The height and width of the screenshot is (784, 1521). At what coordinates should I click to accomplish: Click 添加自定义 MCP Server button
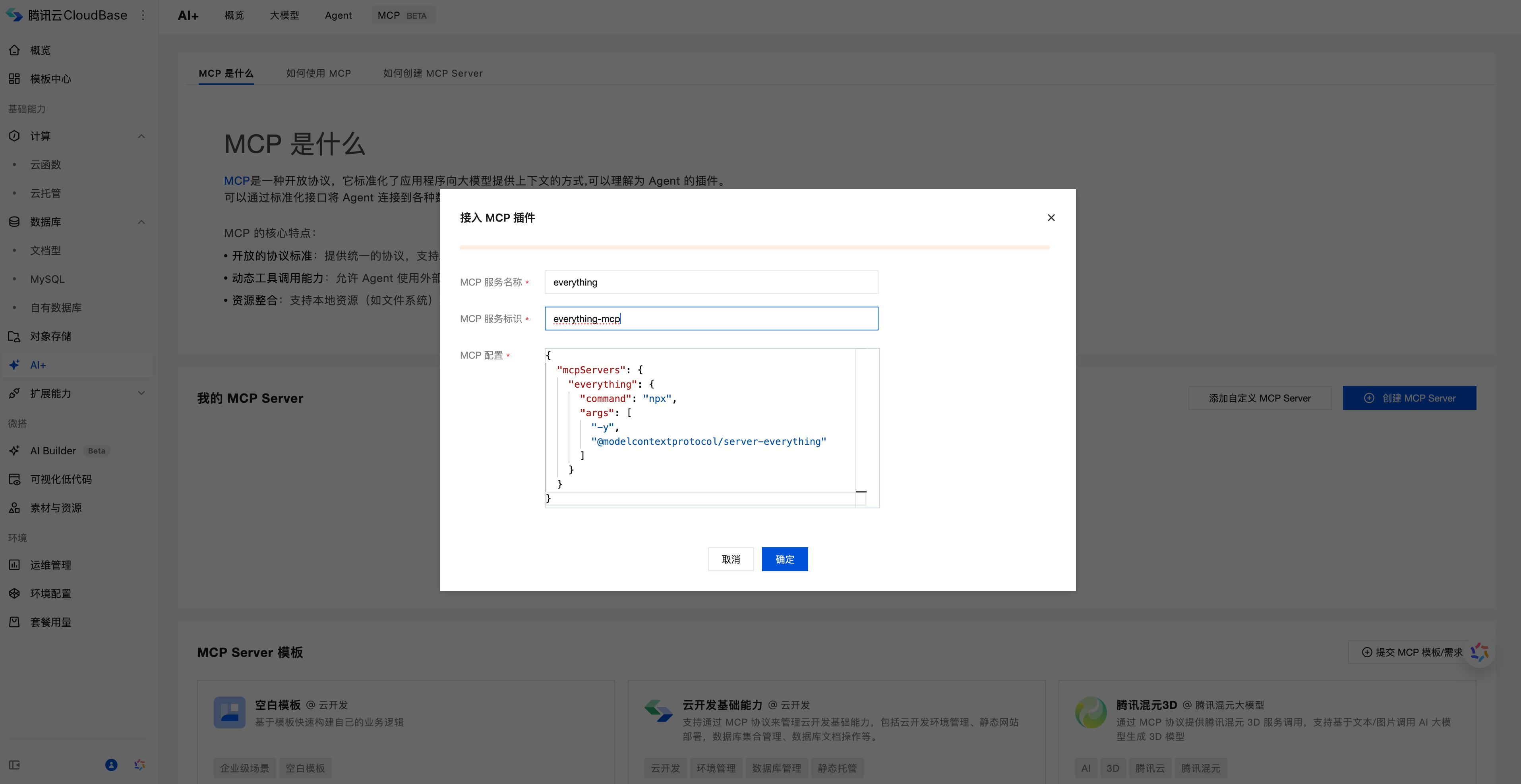[1260, 398]
